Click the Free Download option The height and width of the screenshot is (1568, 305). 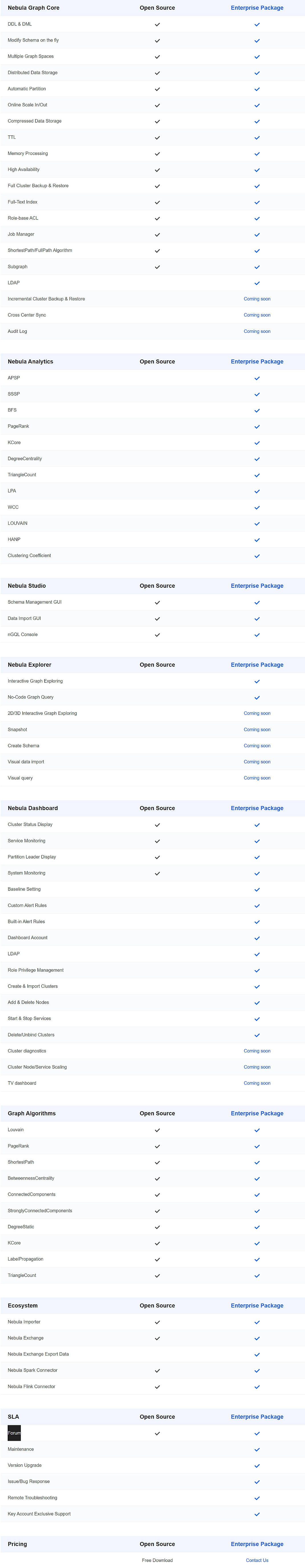(157, 1560)
